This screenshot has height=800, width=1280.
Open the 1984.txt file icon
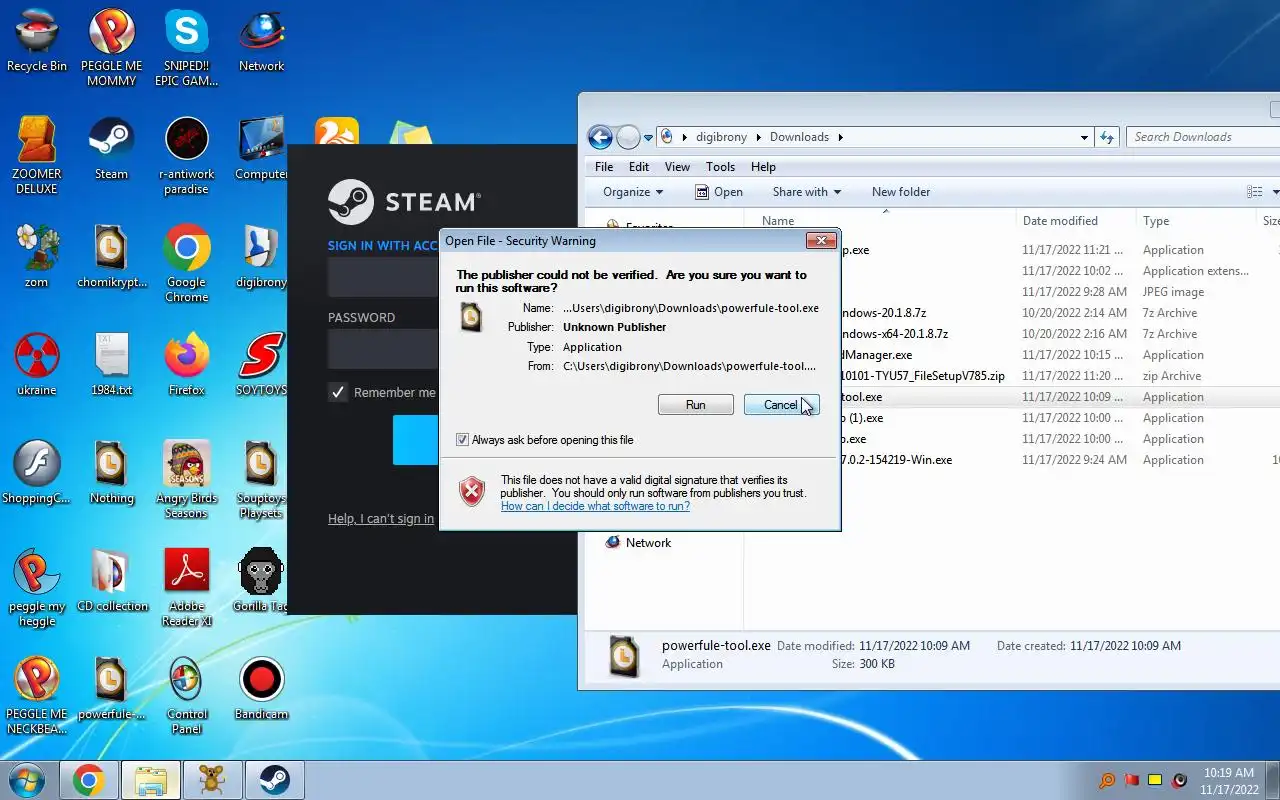click(x=112, y=364)
